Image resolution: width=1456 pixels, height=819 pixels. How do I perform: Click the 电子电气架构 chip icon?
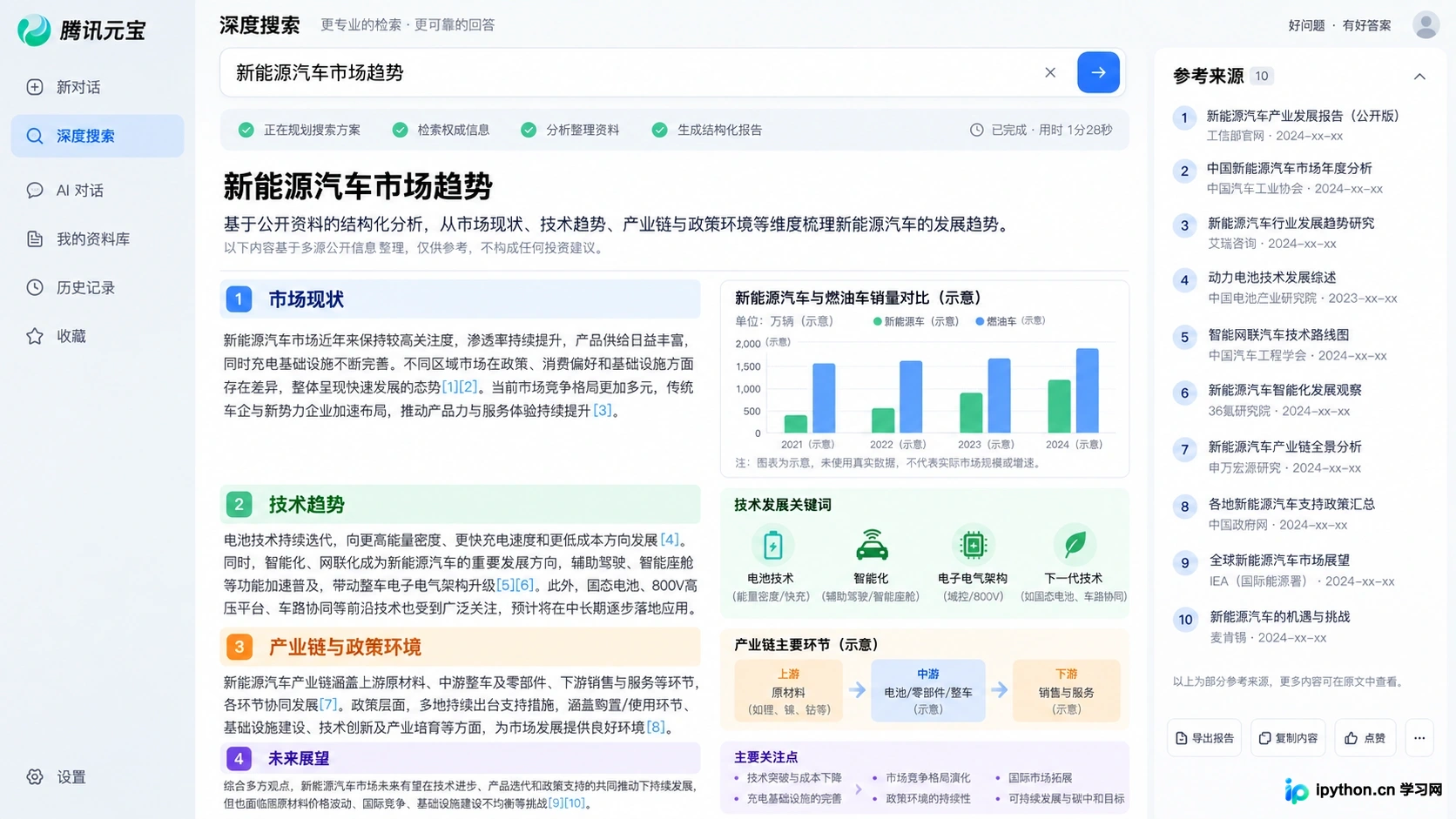tap(973, 546)
